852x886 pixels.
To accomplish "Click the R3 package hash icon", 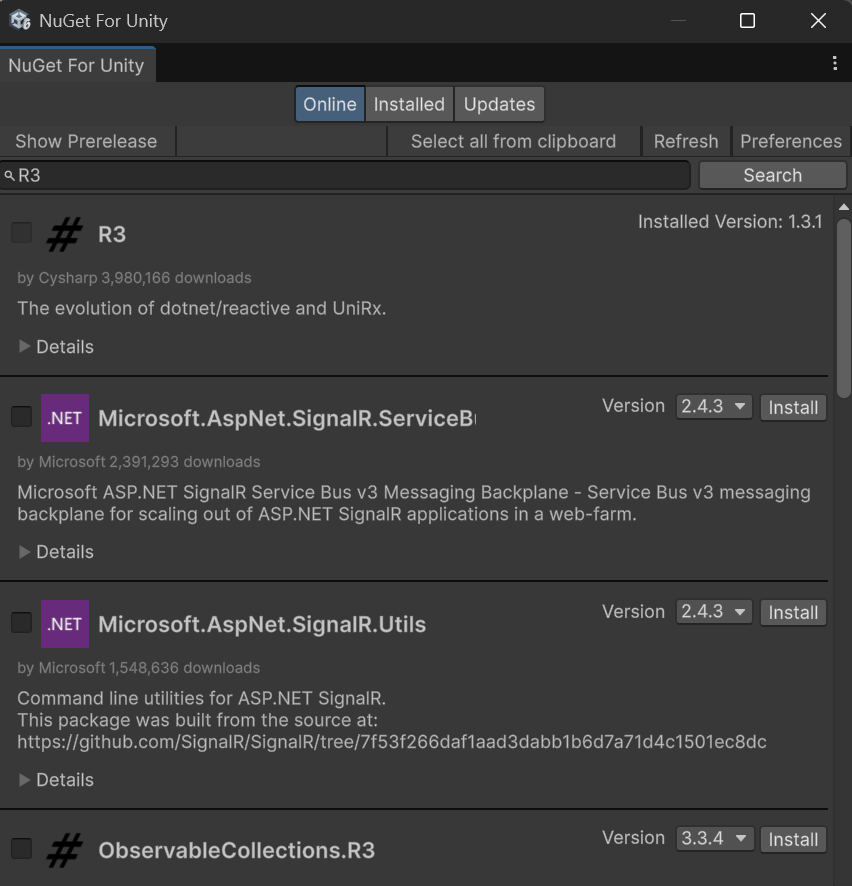I will coord(64,234).
